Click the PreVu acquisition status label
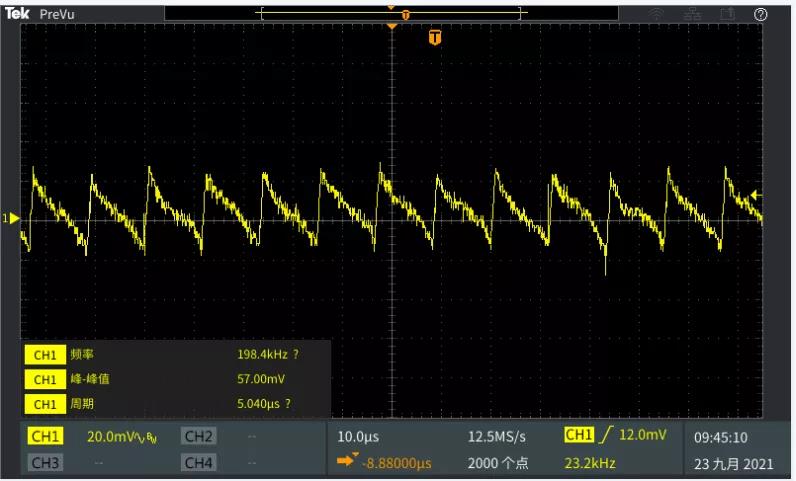The image size is (796, 481). coord(57,14)
